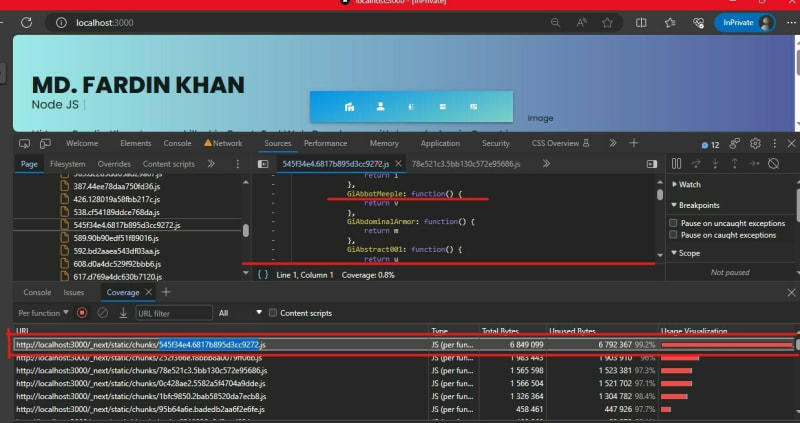Open Read aloud icon in address bar
800x423 pixels.
point(581,22)
